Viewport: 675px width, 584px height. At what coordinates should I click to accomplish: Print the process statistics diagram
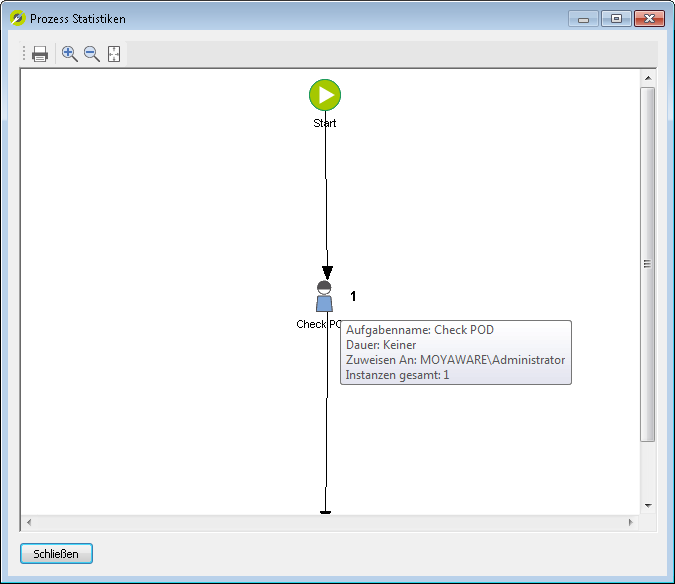click(x=40, y=54)
